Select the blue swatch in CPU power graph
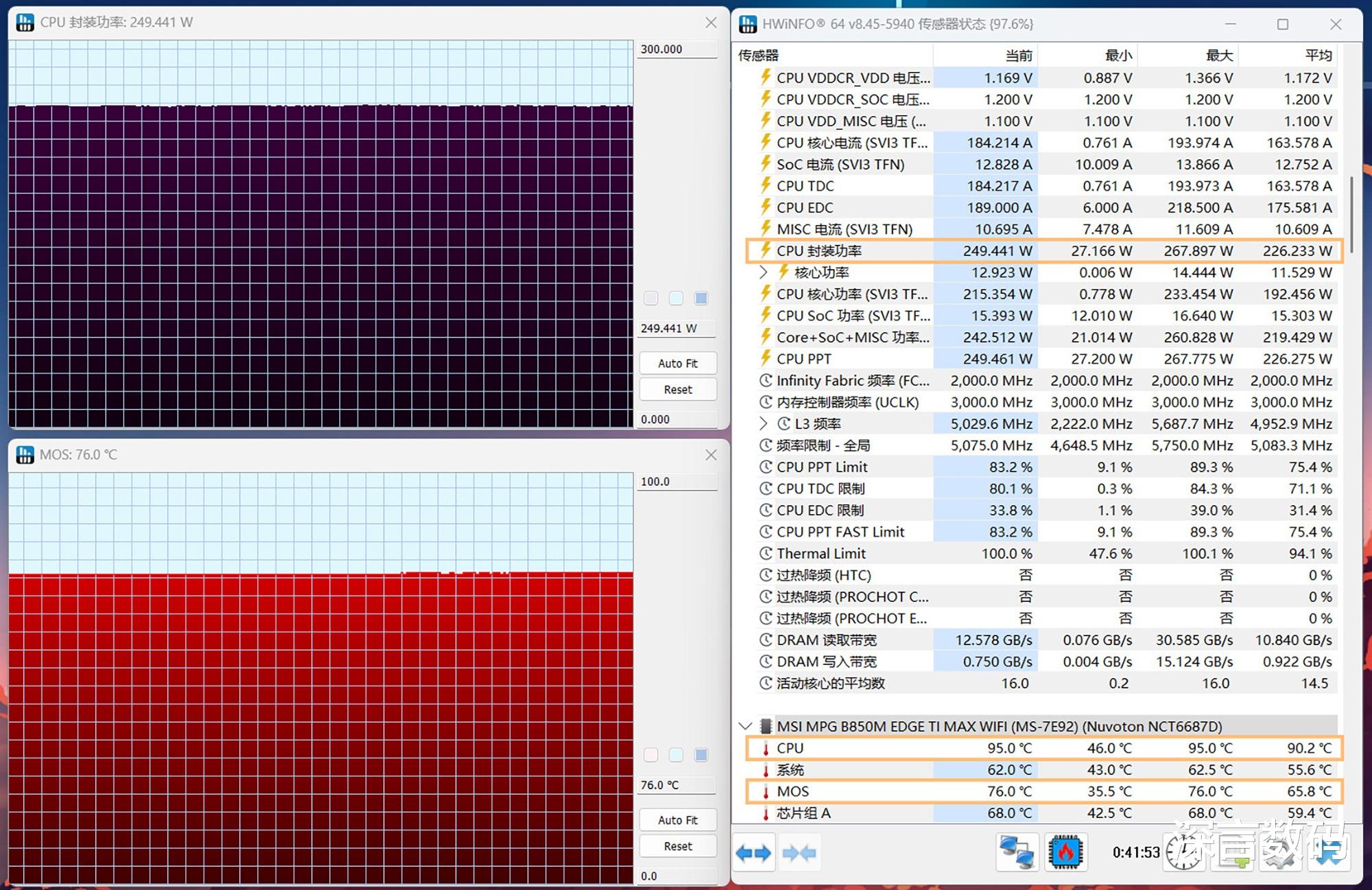The image size is (1372, 890). (x=701, y=298)
